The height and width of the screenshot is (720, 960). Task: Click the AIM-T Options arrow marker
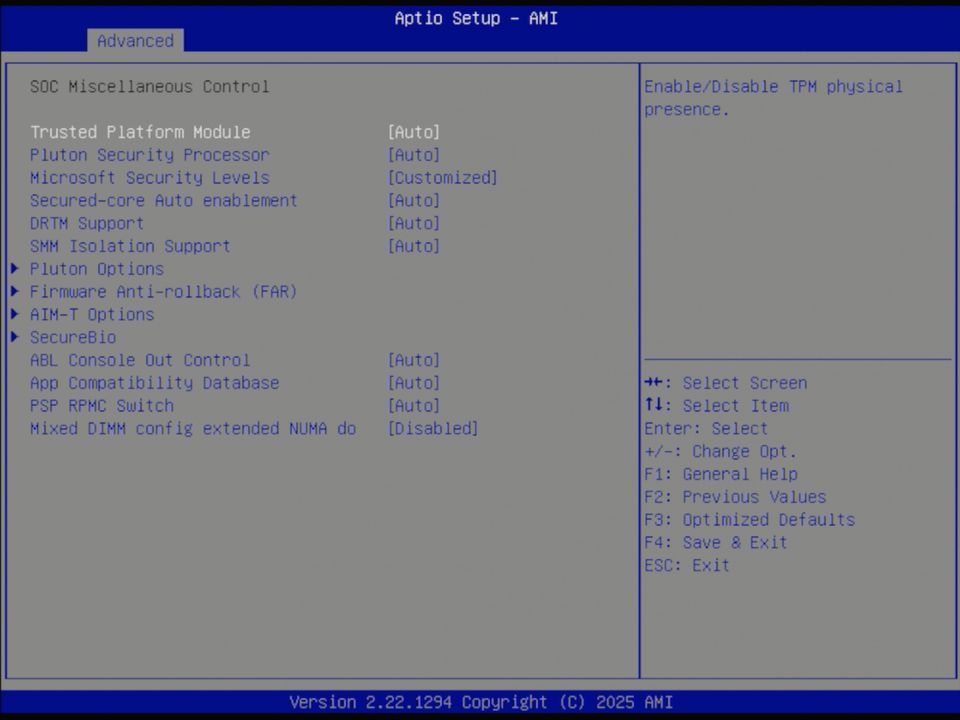click(x=14, y=314)
